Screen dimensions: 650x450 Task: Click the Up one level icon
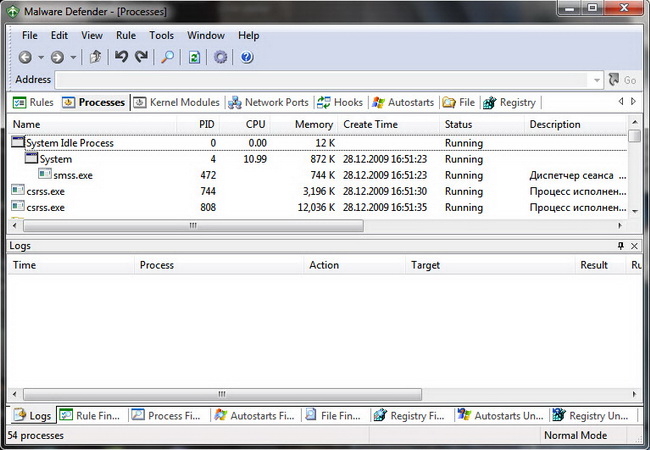[95, 58]
